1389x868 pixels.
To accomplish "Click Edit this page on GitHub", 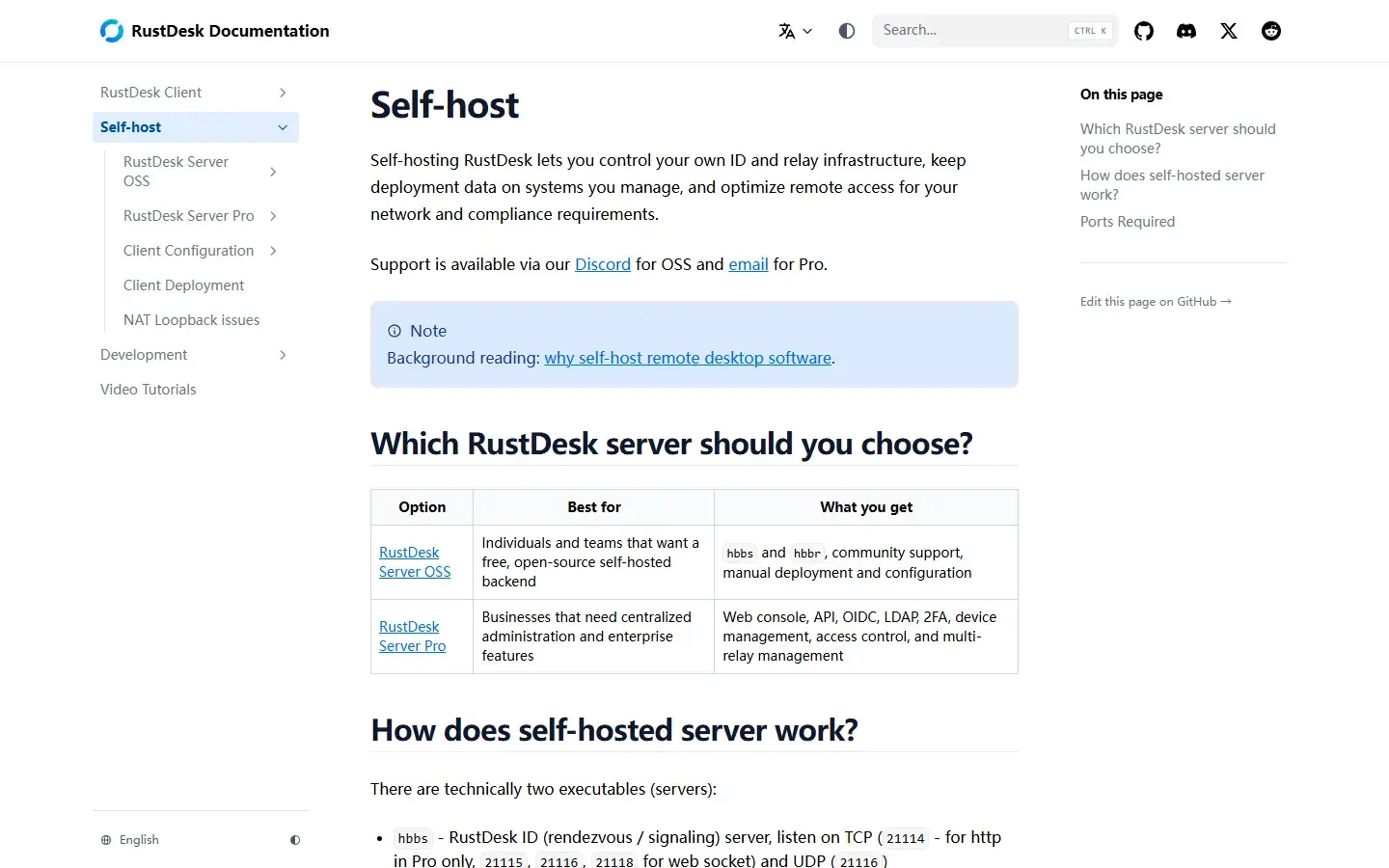I will 1156,302.
